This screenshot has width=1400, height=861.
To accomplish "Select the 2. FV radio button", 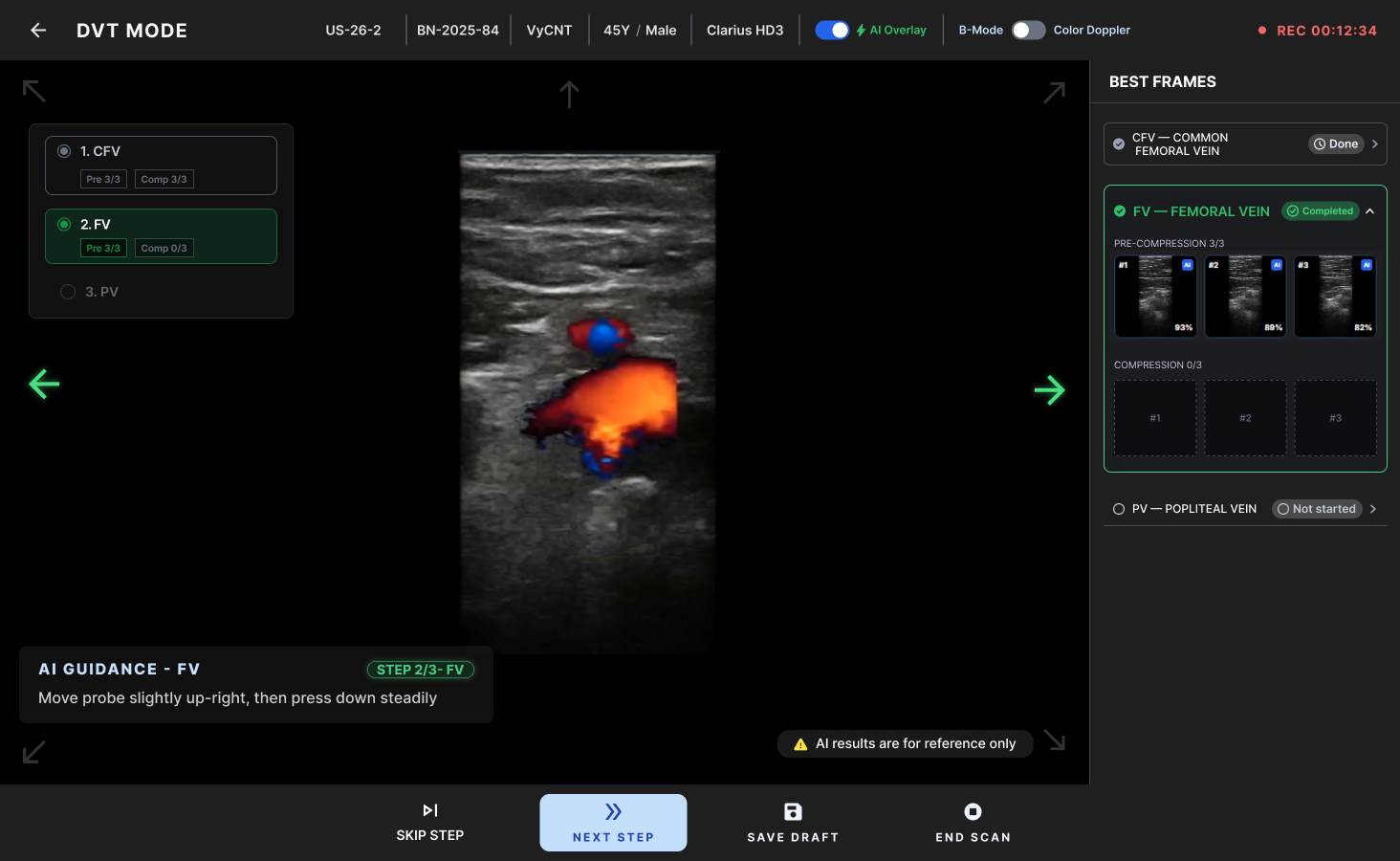I will click(64, 224).
